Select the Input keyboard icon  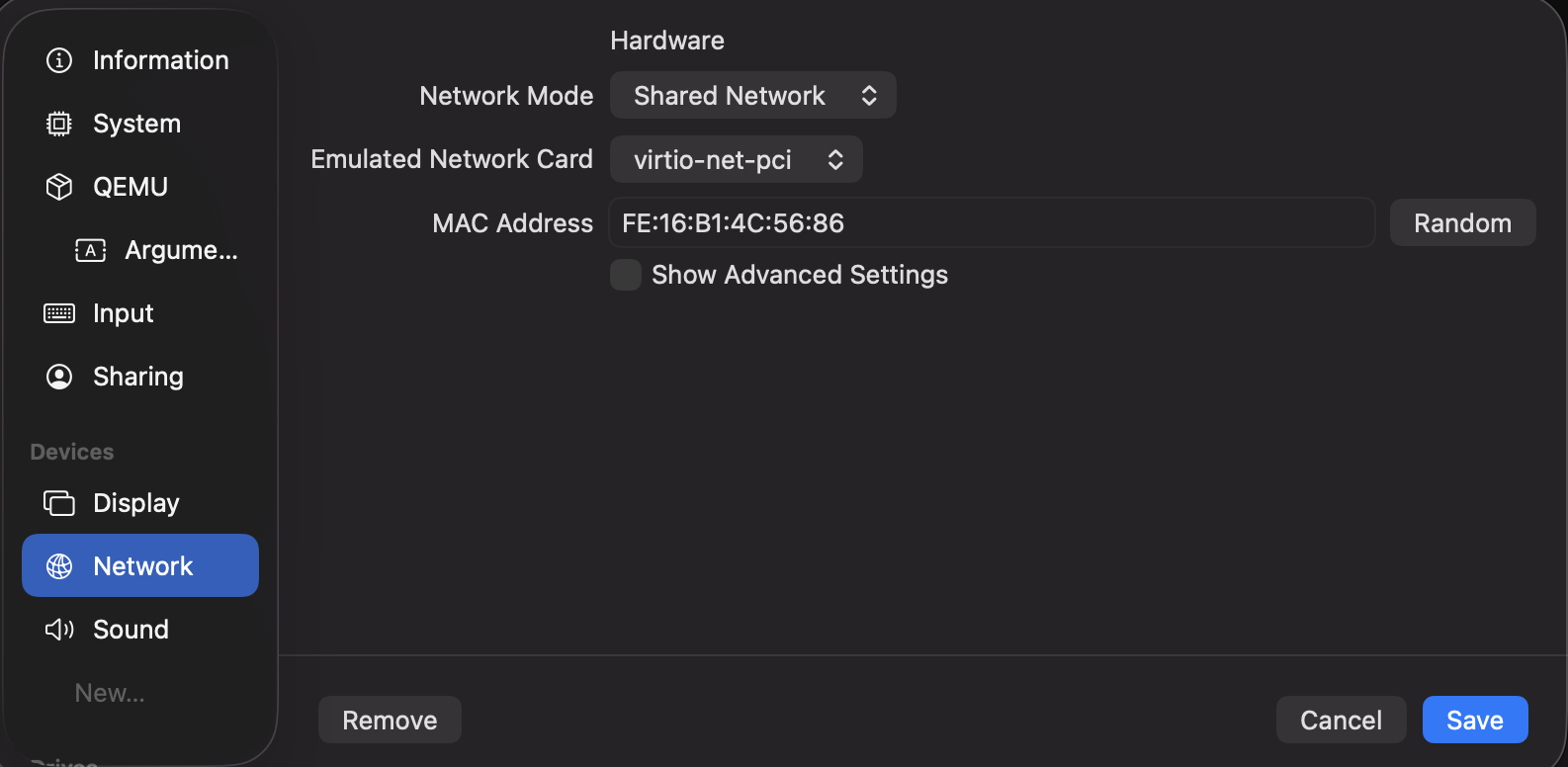pos(59,313)
